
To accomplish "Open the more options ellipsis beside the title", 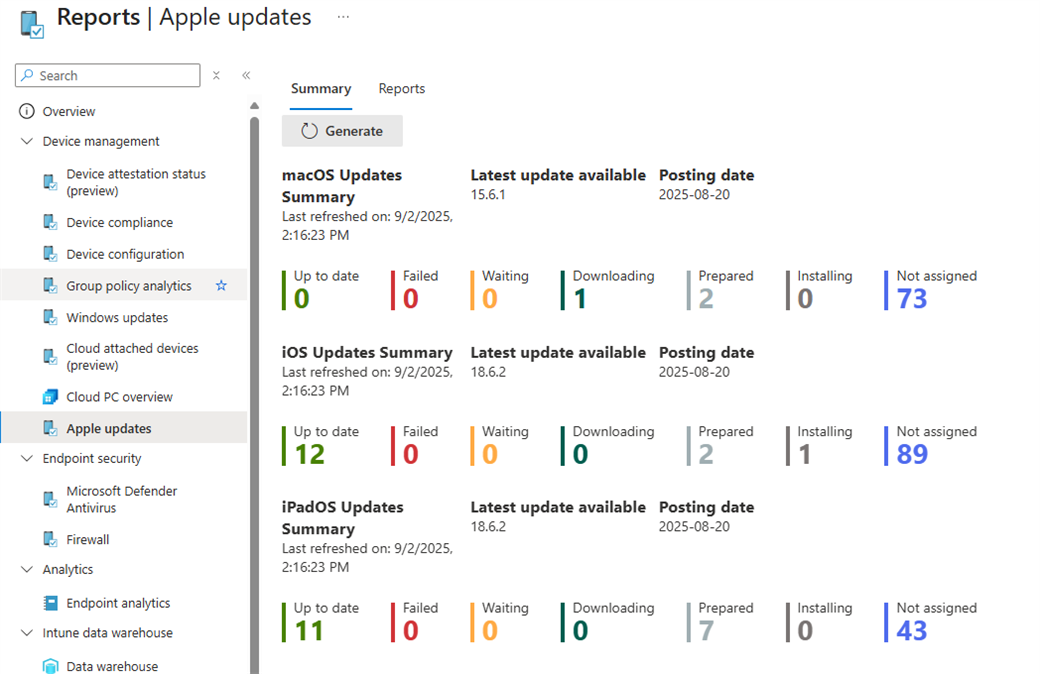I will 343,17.
